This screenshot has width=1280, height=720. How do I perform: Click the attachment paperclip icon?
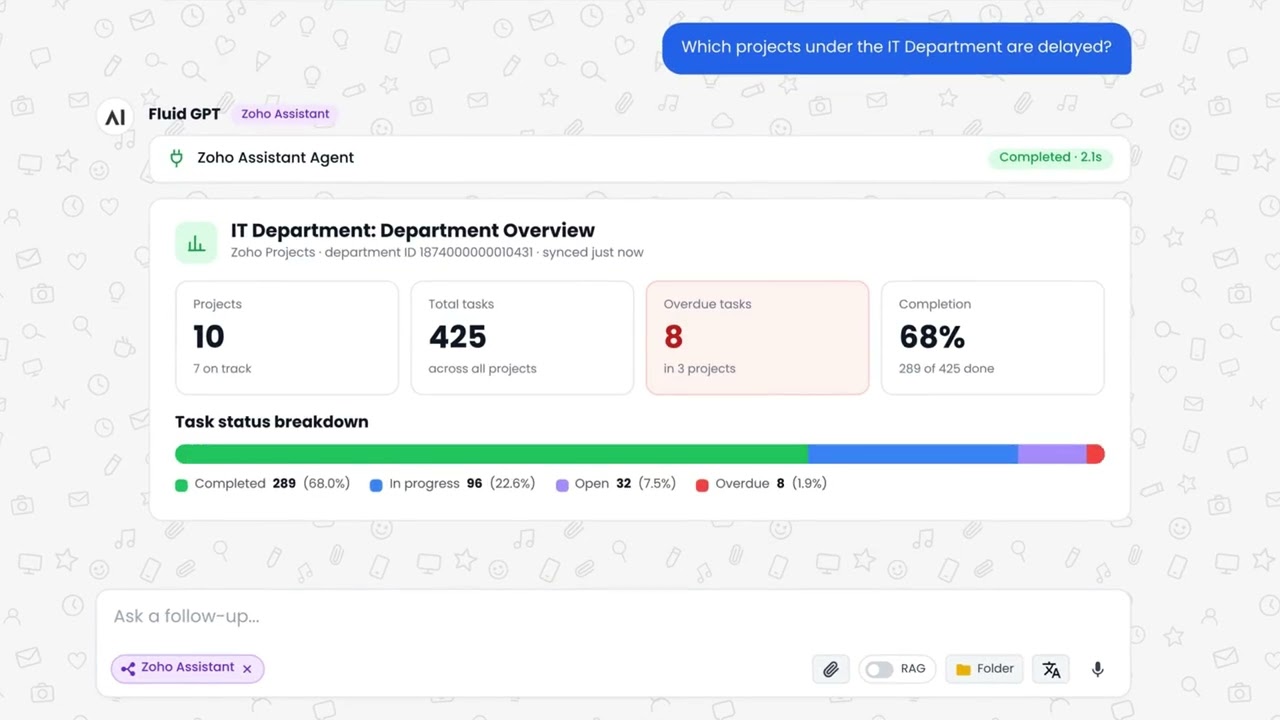[x=830, y=669]
